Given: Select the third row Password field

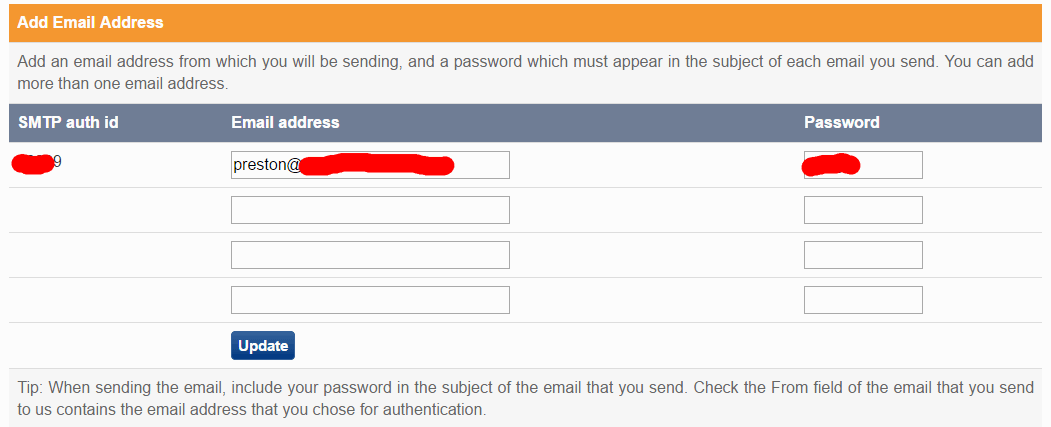Looking at the screenshot, I should click(x=863, y=255).
